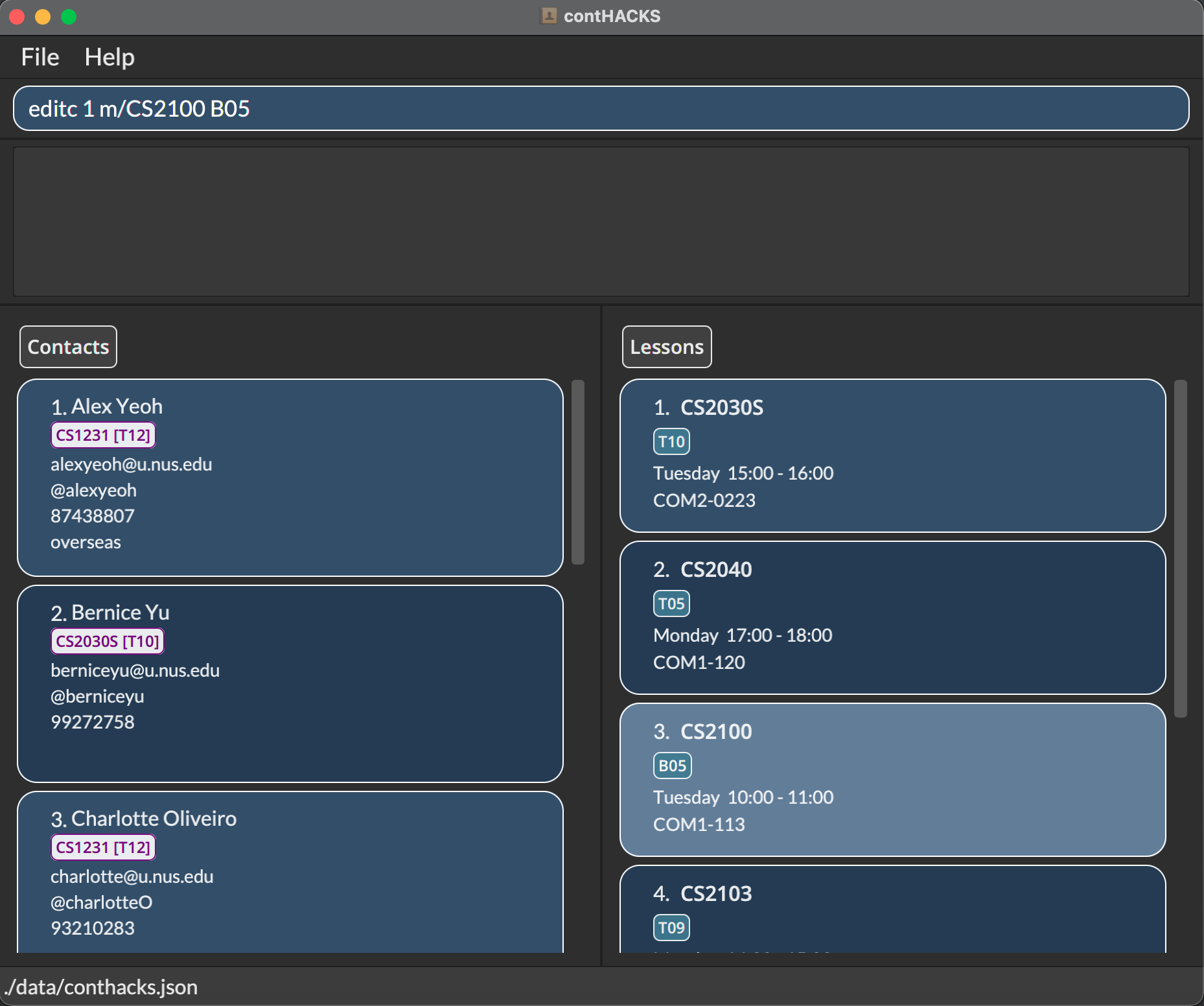
Task: Open the Help menu
Action: coord(110,57)
